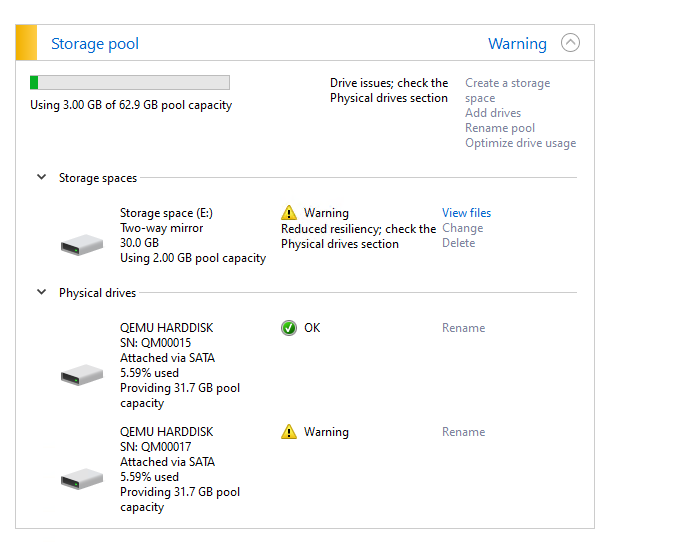Click the warning triangle beside QM00017 drive

tap(289, 431)
